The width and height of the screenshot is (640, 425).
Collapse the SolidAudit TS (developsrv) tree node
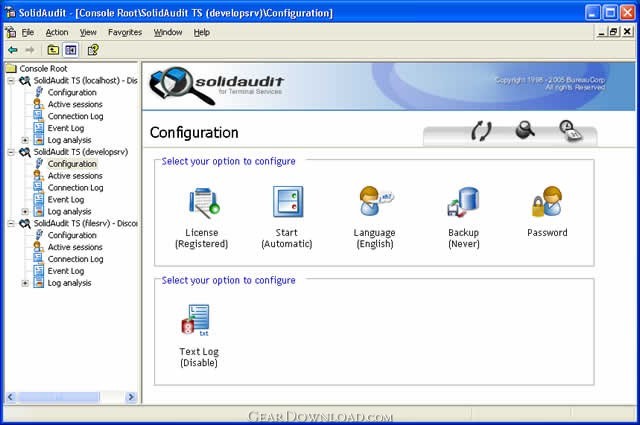click(11, 152)
